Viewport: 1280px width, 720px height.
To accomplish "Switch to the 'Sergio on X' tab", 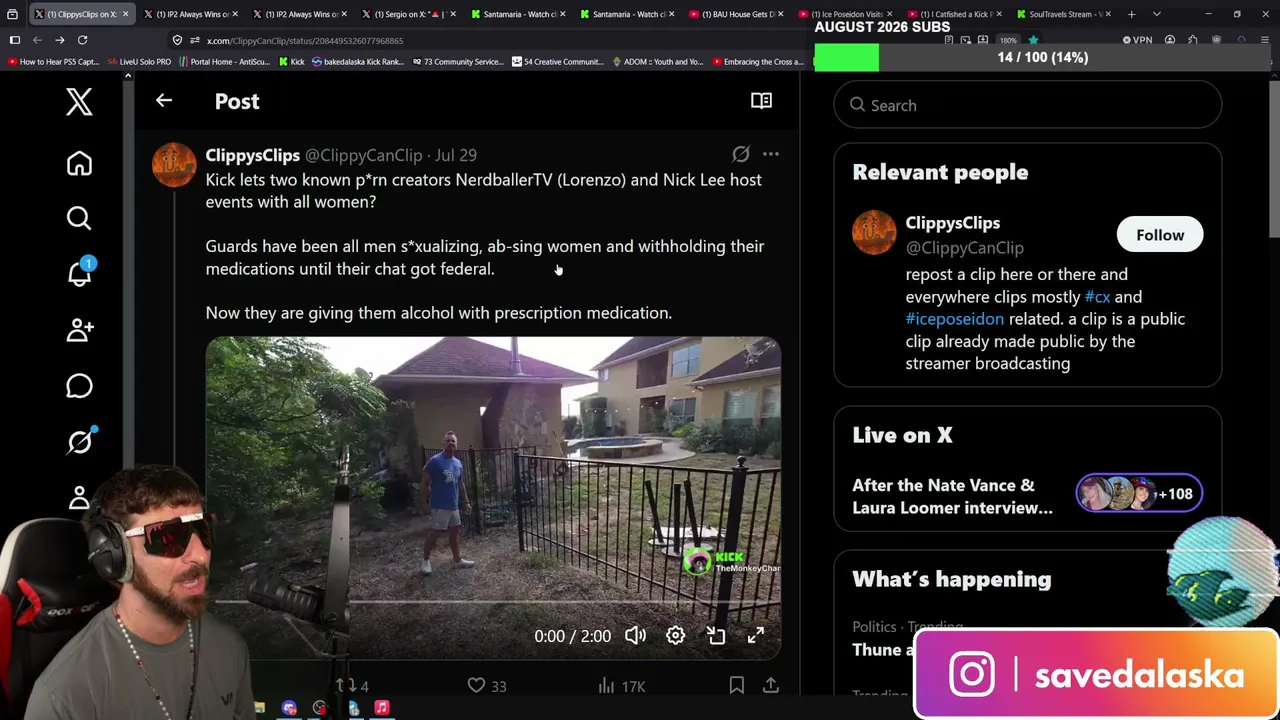I will click(x=408, y=14).
